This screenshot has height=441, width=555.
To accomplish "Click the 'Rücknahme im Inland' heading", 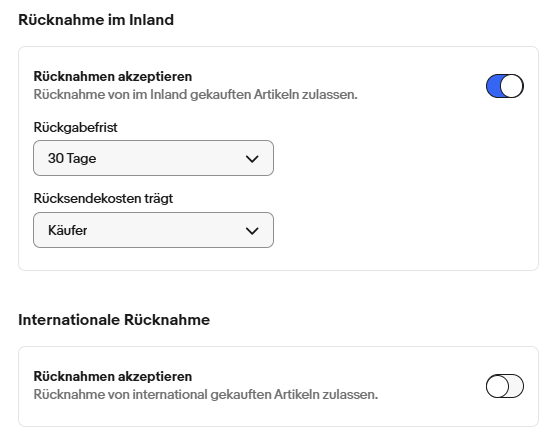I will point(96,20).
